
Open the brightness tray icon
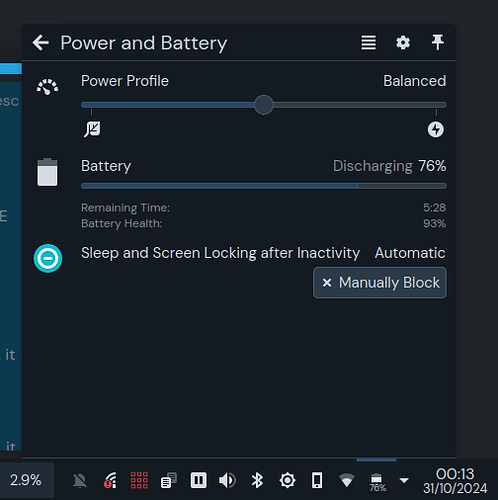(287, 481)
